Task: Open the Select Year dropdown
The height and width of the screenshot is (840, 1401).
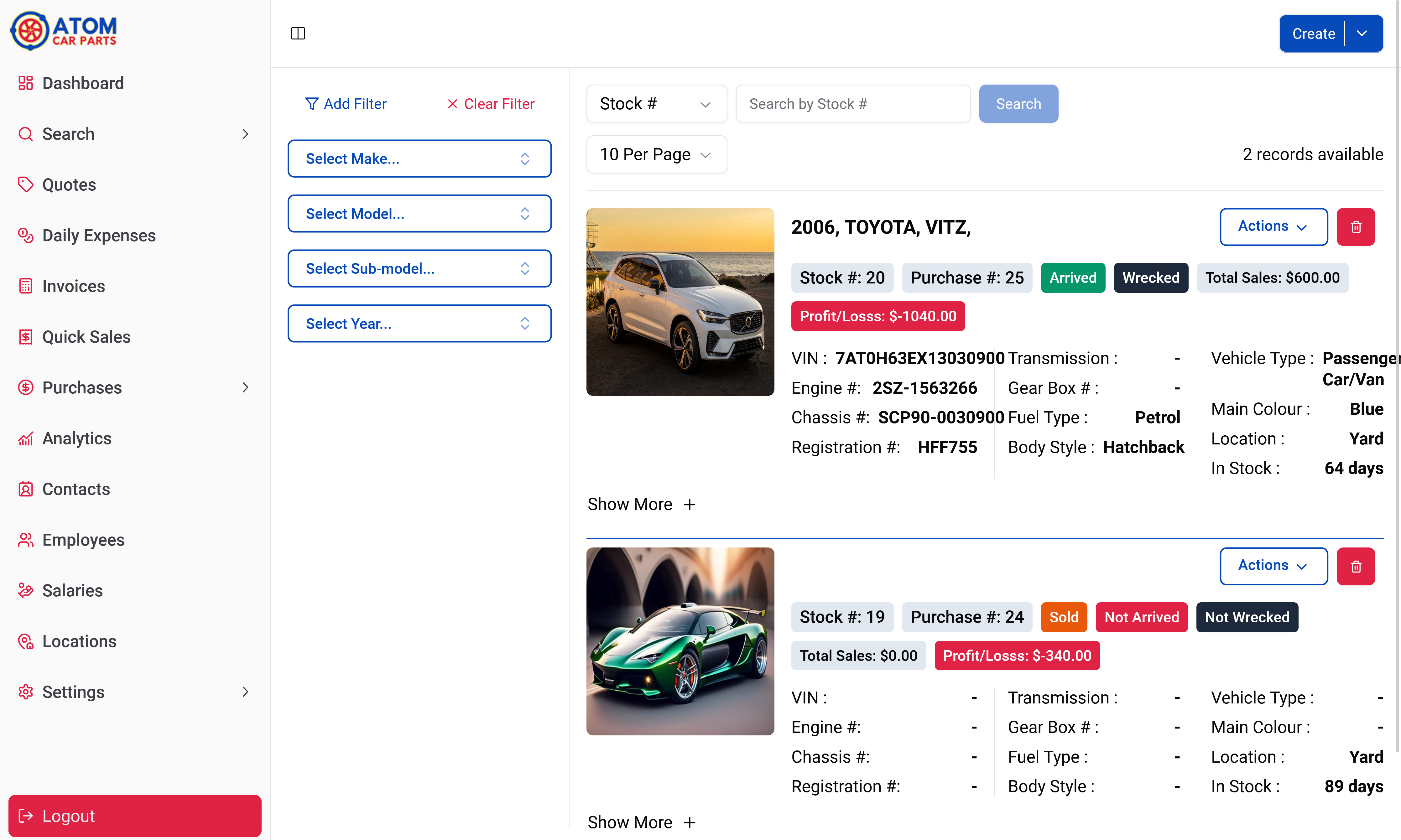Action: pyautogui.click(x=419, y=324)
